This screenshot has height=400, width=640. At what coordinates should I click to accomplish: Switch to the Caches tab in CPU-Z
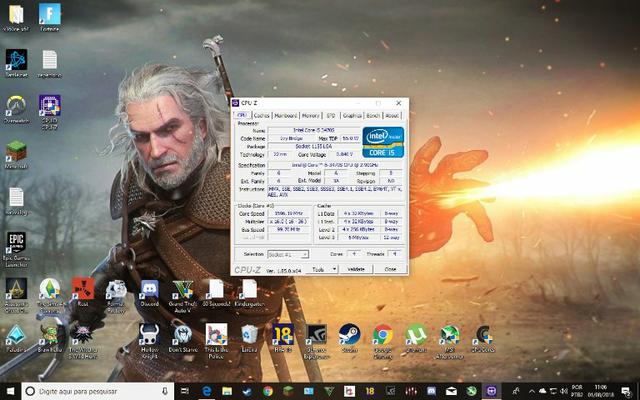pyautogui.click(x=261, y=116)
